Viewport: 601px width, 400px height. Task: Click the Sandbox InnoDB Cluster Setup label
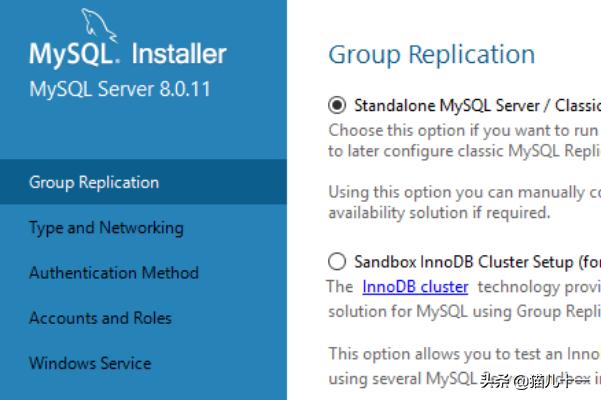(x=477, y=262)
